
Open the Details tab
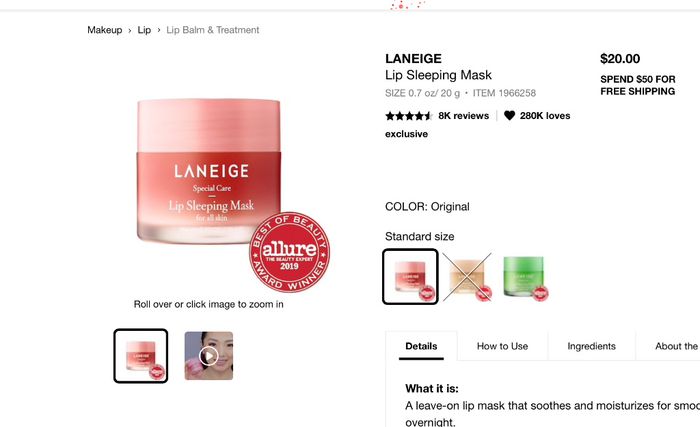[421, 346]
